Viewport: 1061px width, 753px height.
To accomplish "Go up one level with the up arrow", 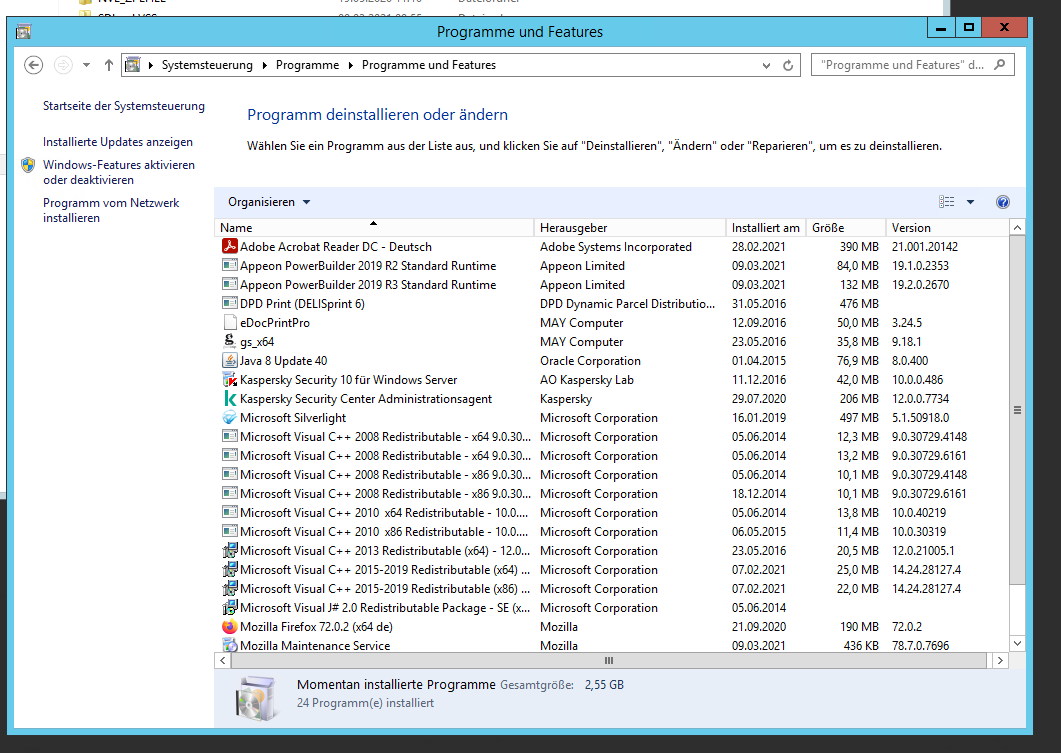I will [x=109, y=65].
